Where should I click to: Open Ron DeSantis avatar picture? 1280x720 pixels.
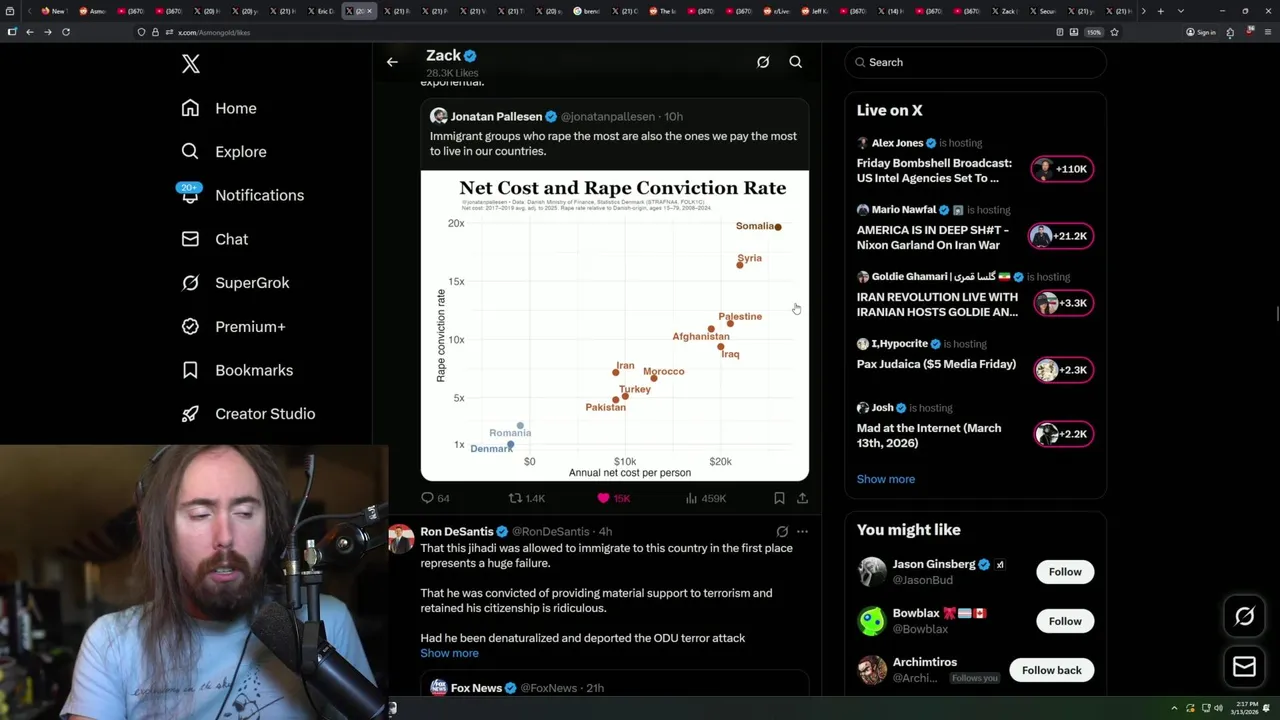pyautogui.click(x=401, y=540)
